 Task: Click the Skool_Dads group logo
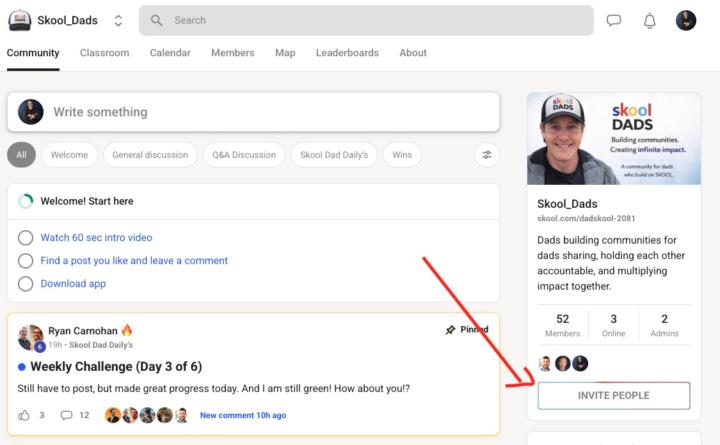pyautogui.click(x=20, y=20)
